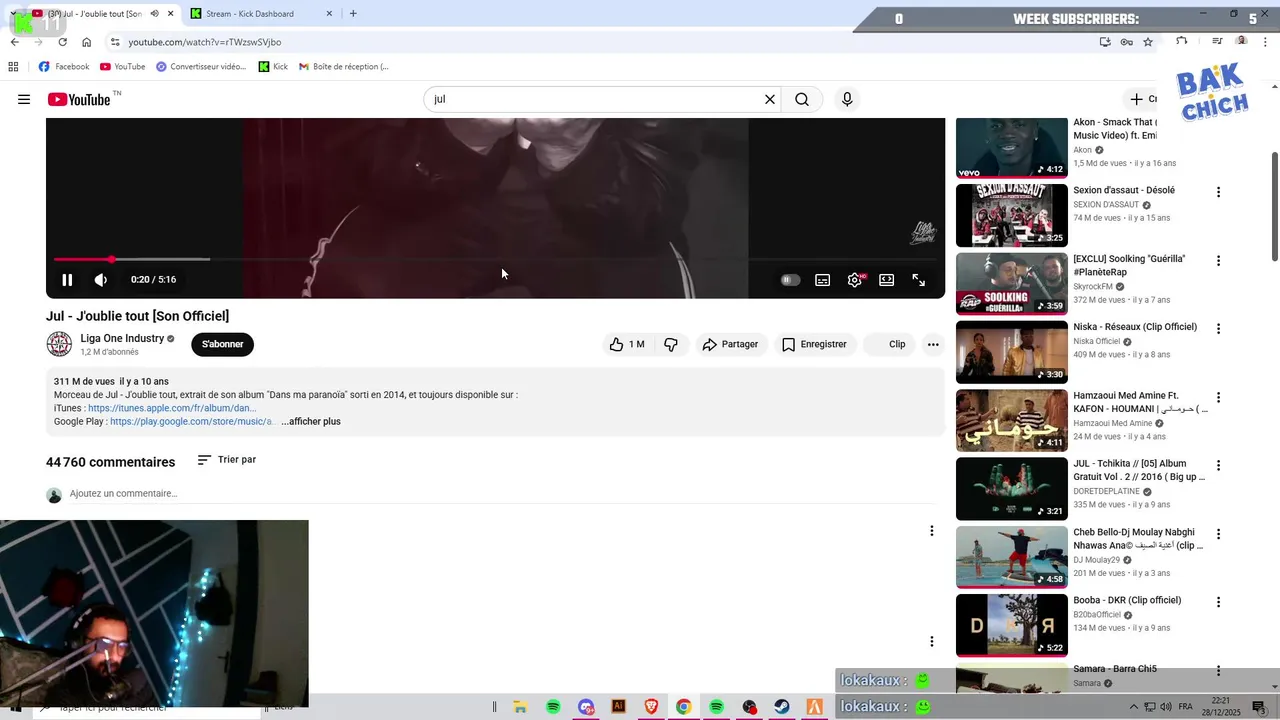Open Soolking Guérilla video thumbnail
This screenshot has width=1280, height=720.
click(x=1012, y=284)
